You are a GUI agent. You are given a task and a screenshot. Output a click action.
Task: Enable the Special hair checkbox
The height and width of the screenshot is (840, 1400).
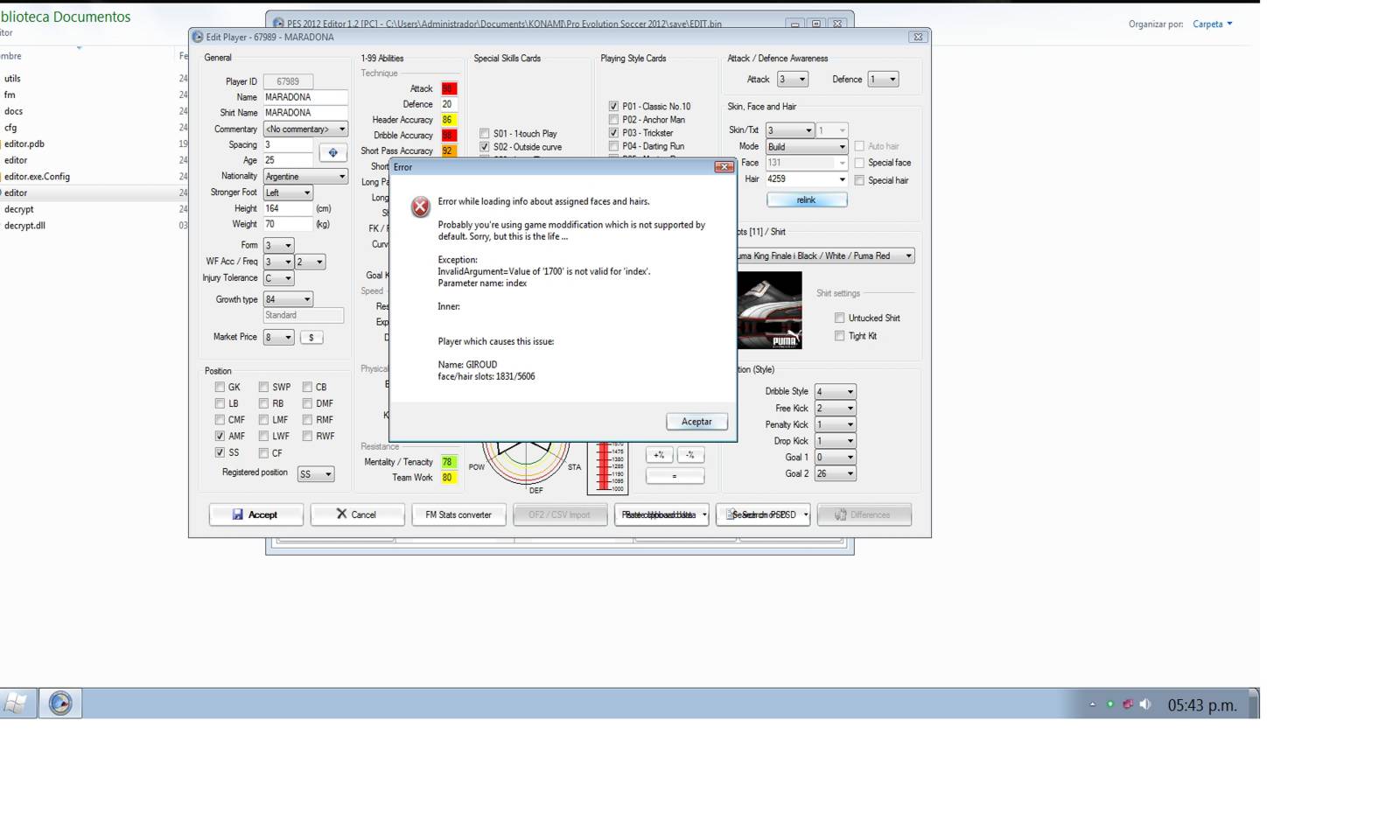click(859, 180)
